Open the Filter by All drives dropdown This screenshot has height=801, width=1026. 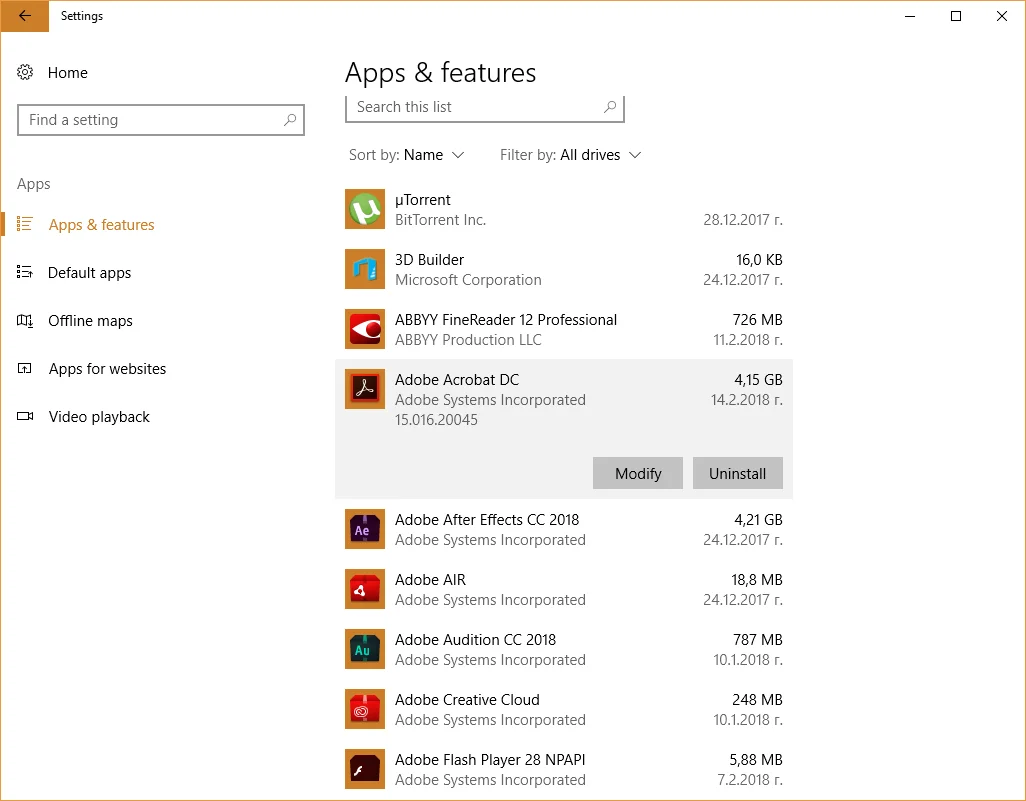point(570,155)
